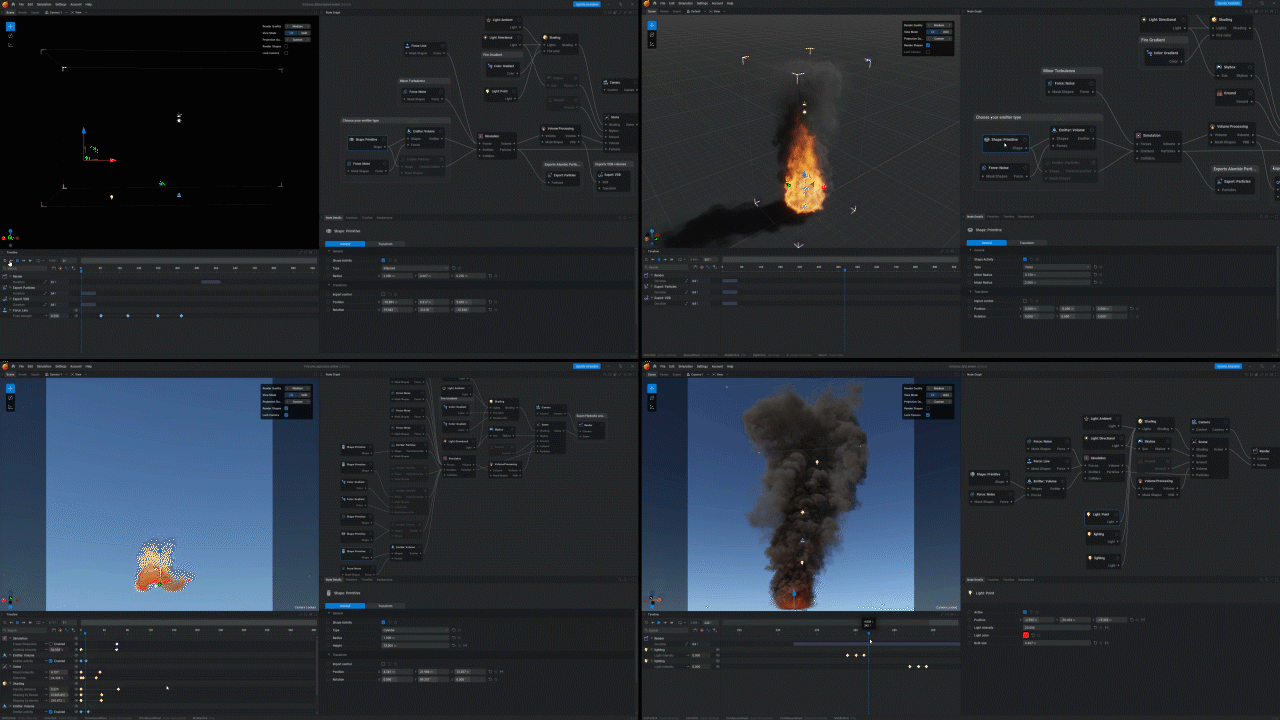Switch to Transform tab in the black-viewport window
Viewport: 1280px width, 720px height.
(x=385, y=244)
